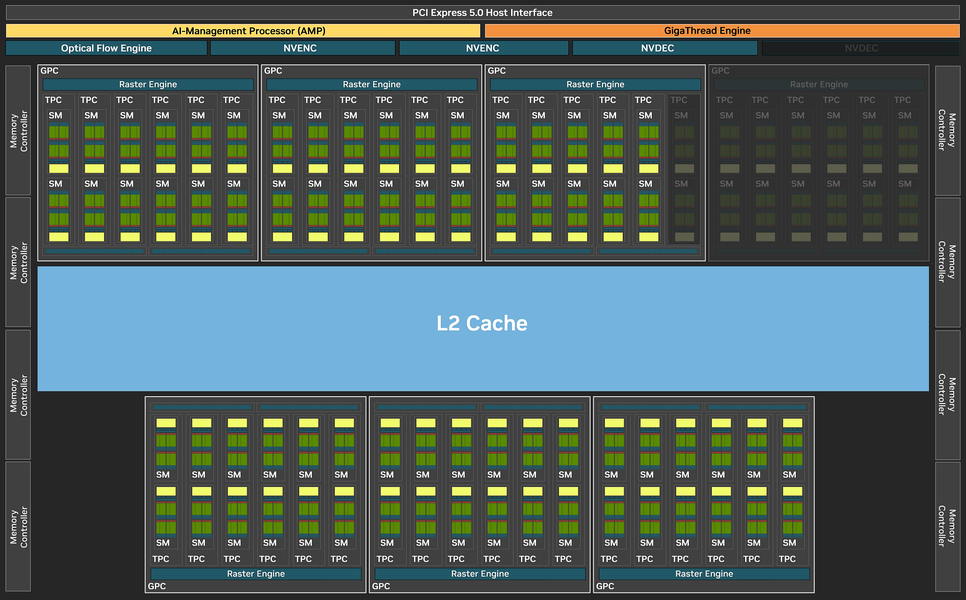Select the AI-Management Processor (AMP) block
This screenshot has width=966, height=600.
pos(243,31)
